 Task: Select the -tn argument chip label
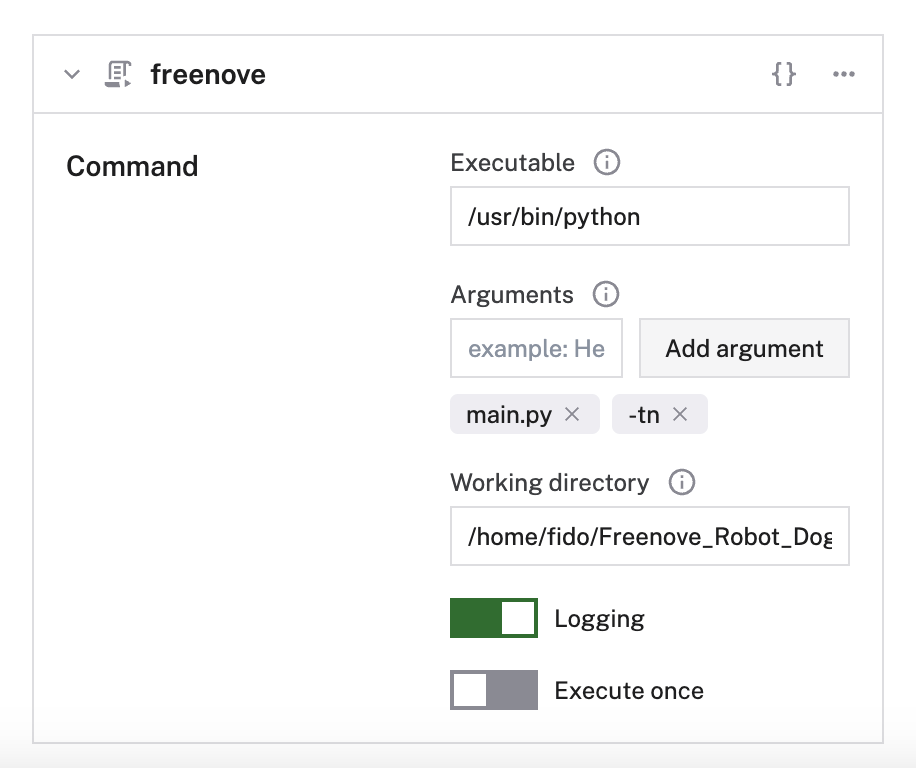(643, 414)
